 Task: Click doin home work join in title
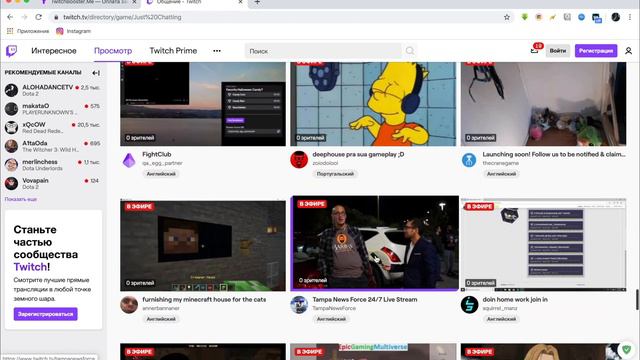coord(515,299)
